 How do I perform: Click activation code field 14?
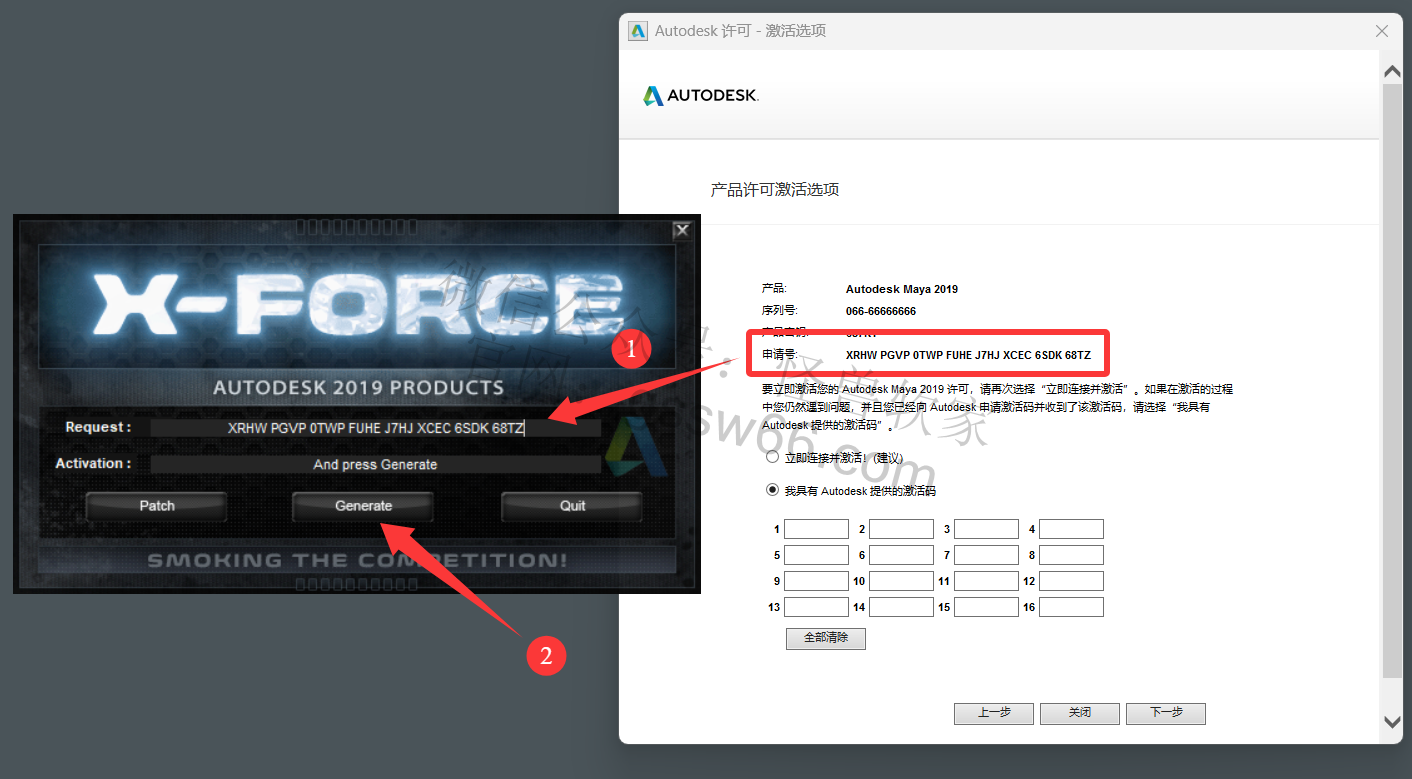[x=901, y=607]
